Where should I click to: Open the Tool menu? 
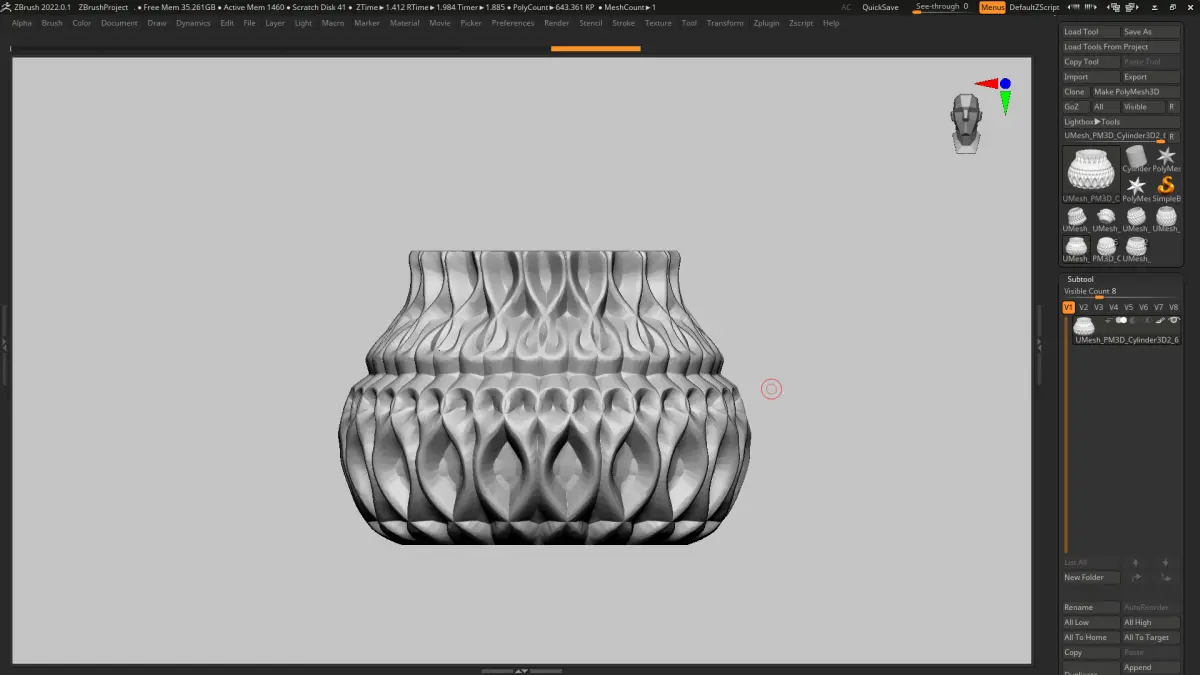pyautogui.click(x=689, y=23)
